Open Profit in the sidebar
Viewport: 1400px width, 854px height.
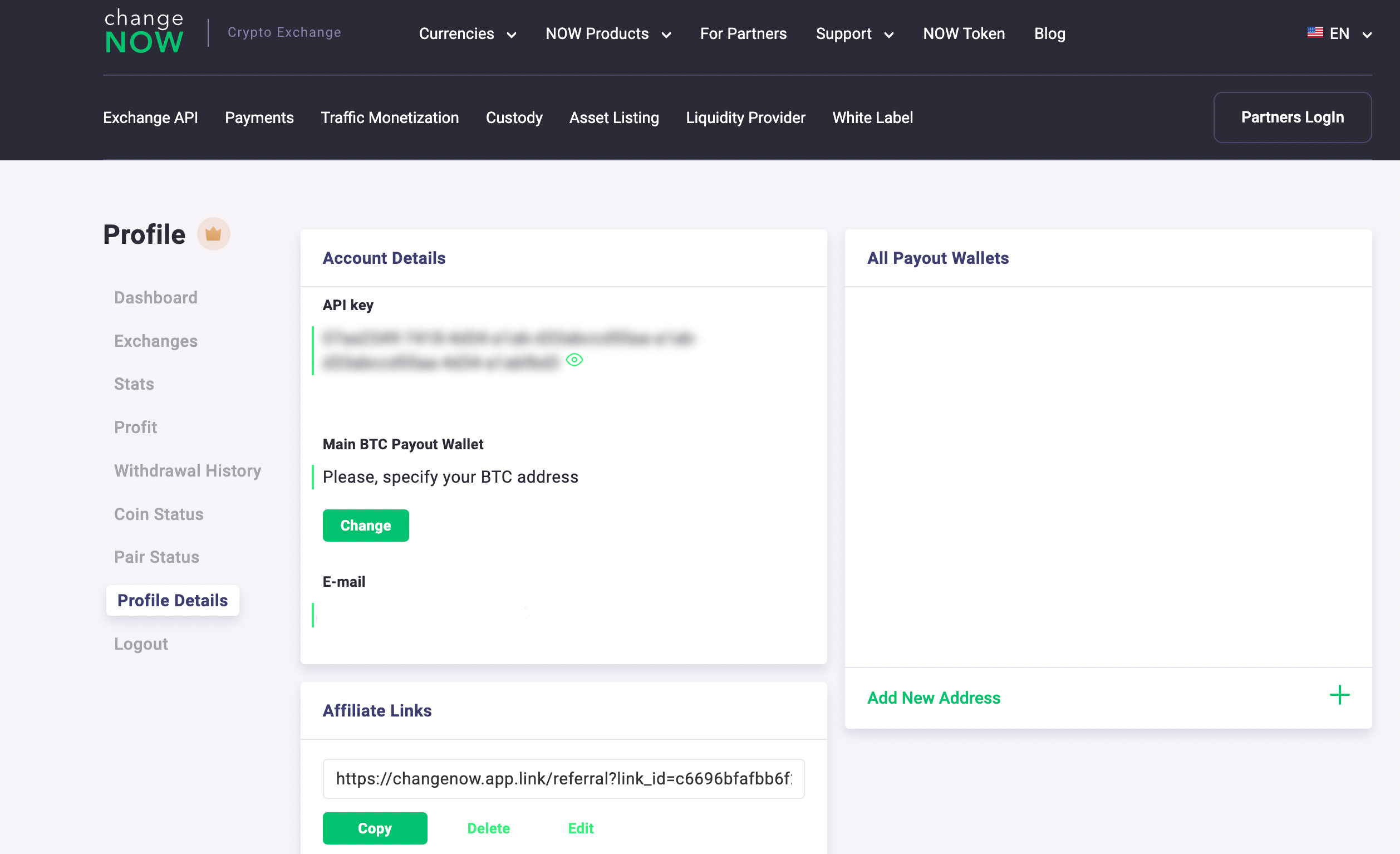tap(135, 428)
